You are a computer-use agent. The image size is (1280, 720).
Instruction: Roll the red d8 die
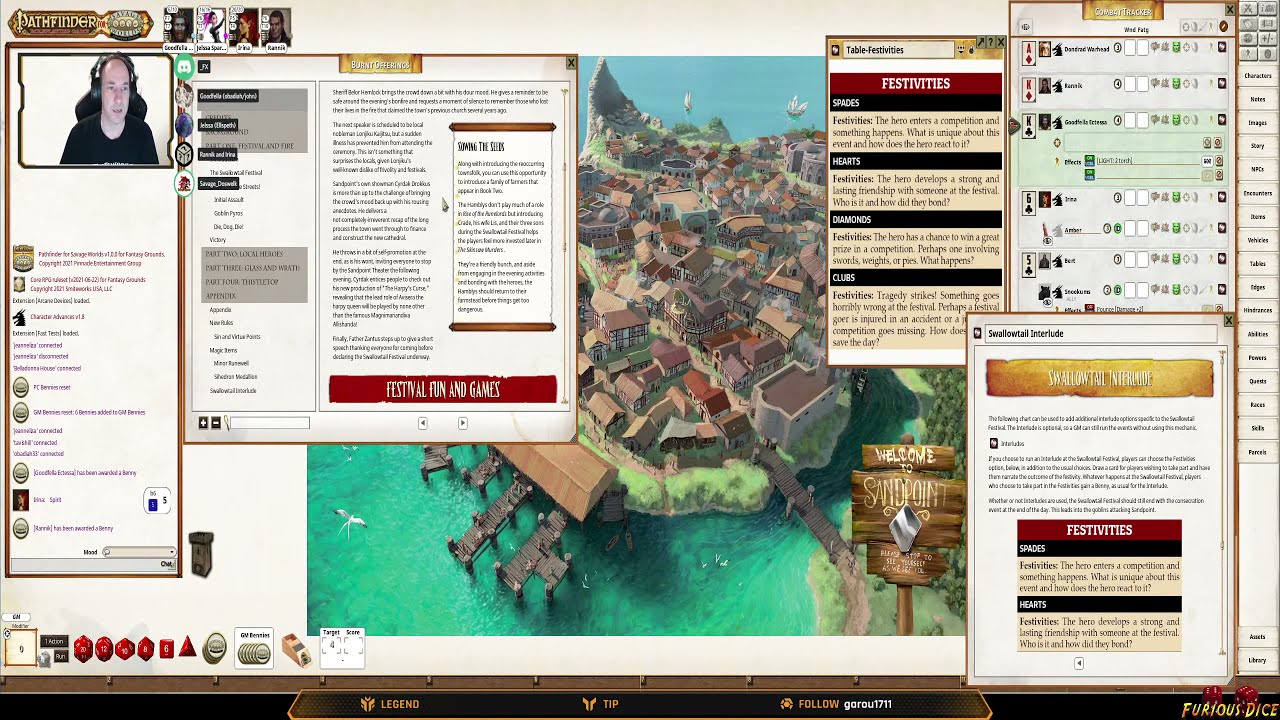(x=146, y=649)
